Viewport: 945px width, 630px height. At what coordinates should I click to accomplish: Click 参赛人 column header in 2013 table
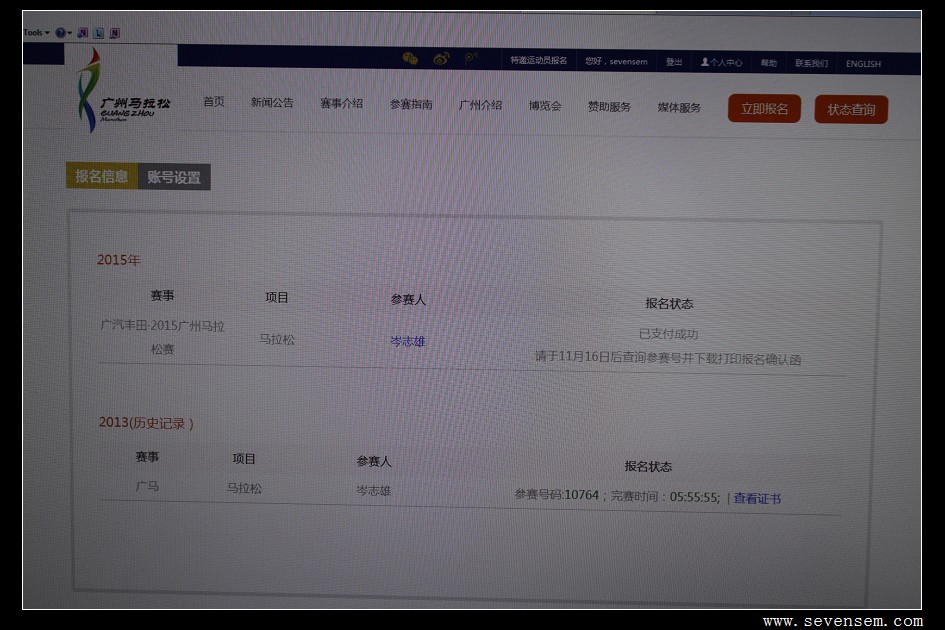click(x=374, y=461)
